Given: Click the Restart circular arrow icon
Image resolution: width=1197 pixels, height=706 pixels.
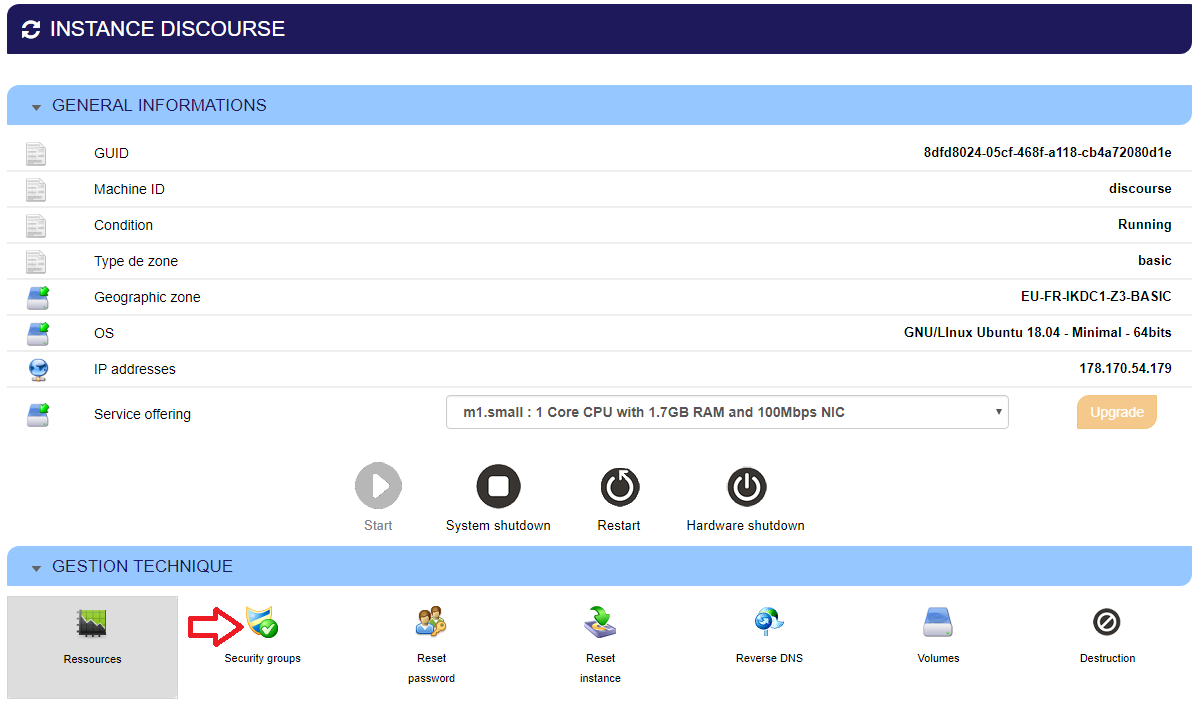Looking at the screenshot, I should 620,487.
